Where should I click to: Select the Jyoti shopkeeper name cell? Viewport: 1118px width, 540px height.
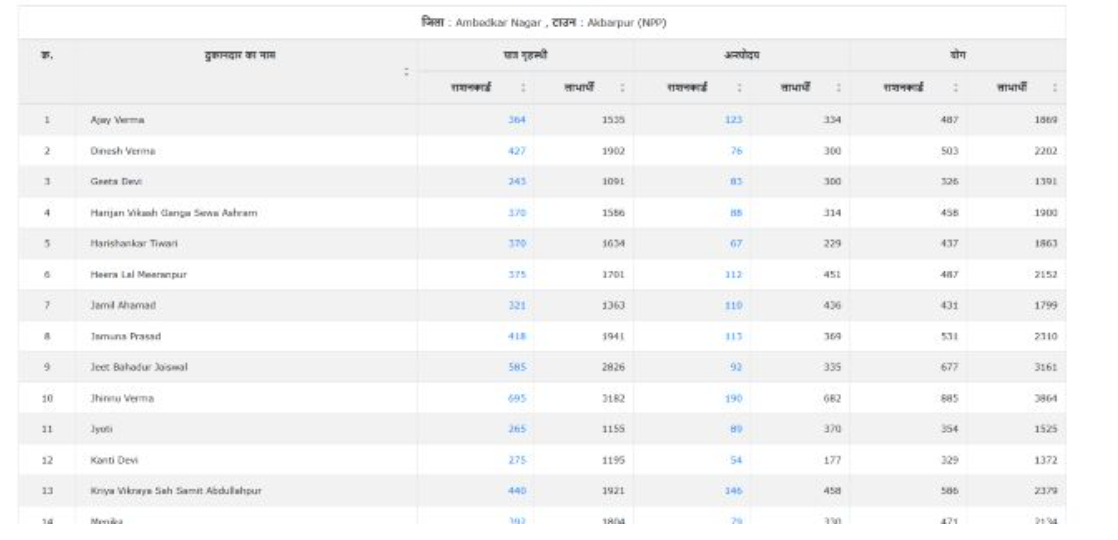tap(98, 430)
